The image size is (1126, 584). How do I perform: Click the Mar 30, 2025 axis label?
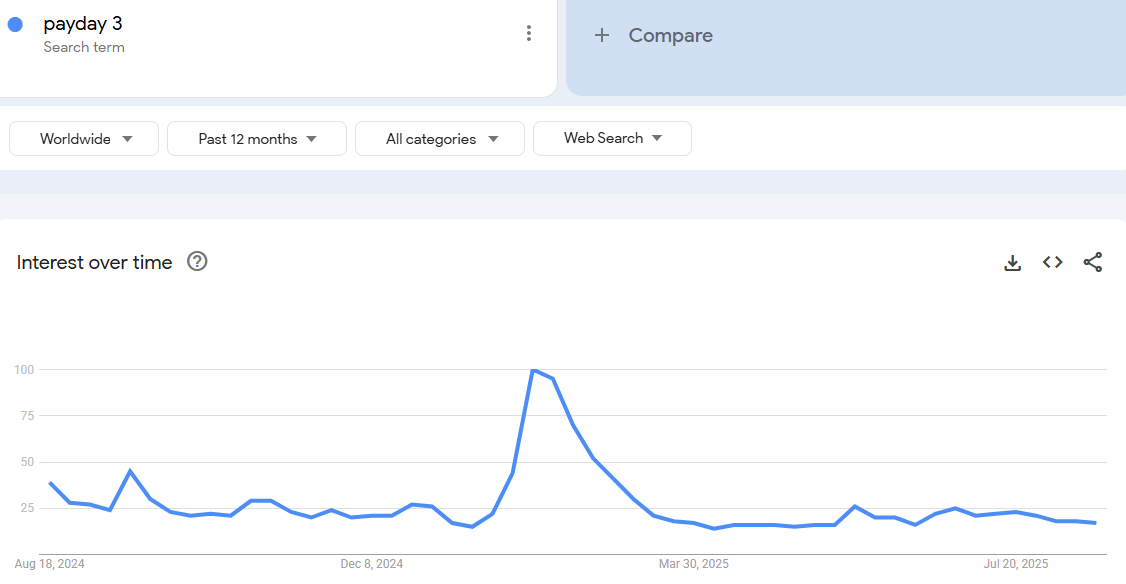pyautogui.click(x=694, y=564)
